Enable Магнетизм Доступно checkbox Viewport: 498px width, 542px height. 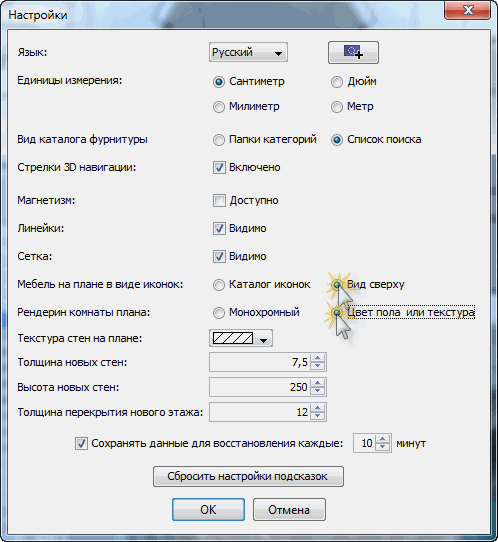[x=219, y=200]
